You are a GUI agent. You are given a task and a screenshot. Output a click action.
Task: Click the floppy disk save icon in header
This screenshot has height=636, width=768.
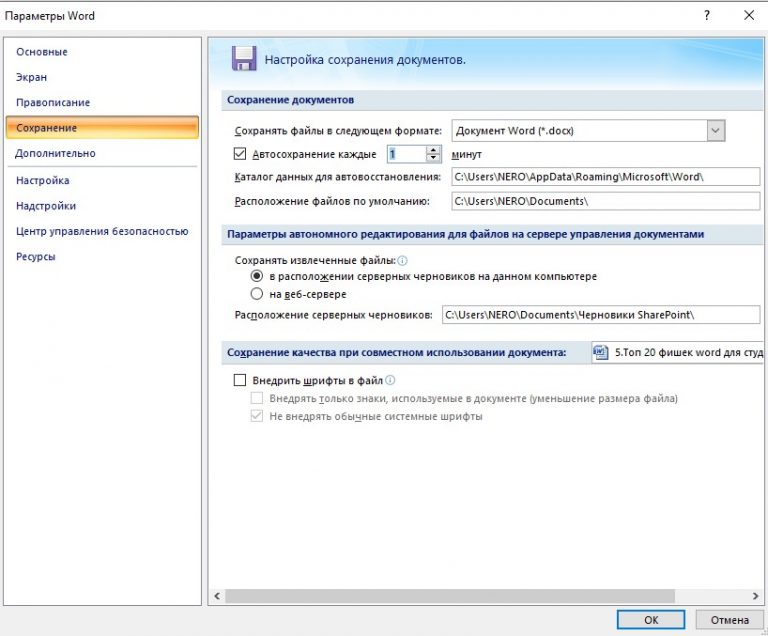[243, 59]
